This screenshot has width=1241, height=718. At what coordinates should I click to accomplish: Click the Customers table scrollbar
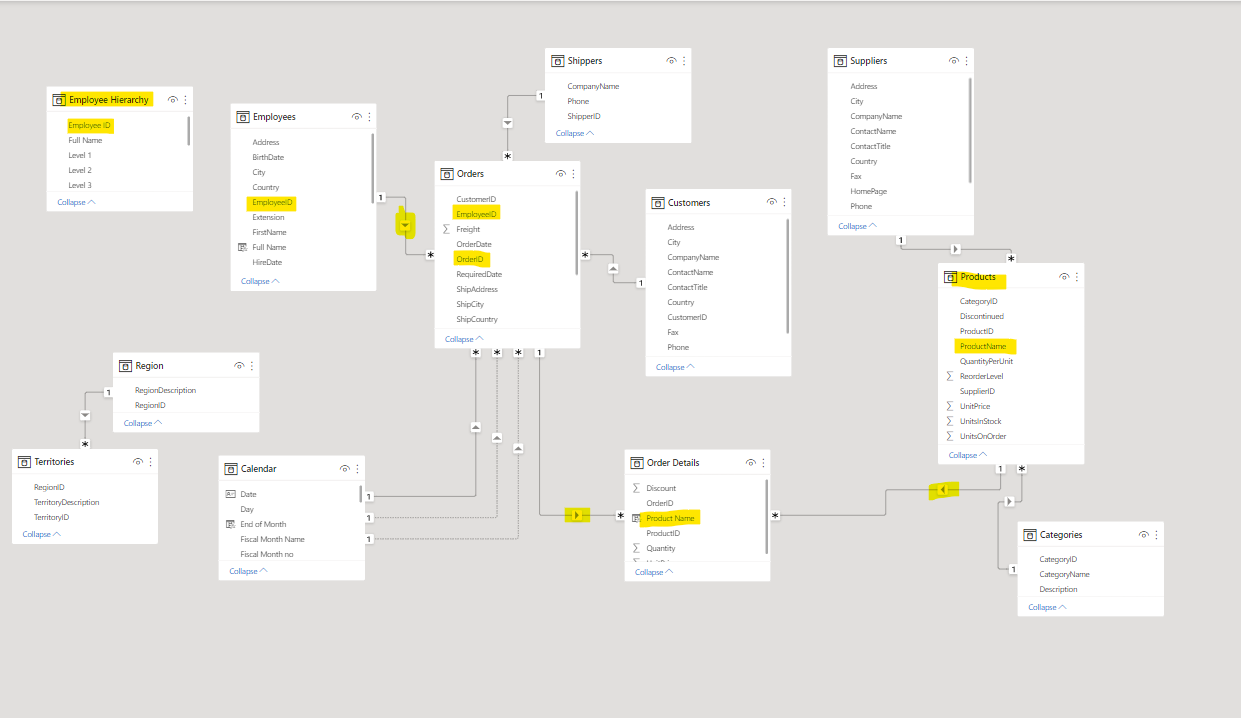[788, 275]
